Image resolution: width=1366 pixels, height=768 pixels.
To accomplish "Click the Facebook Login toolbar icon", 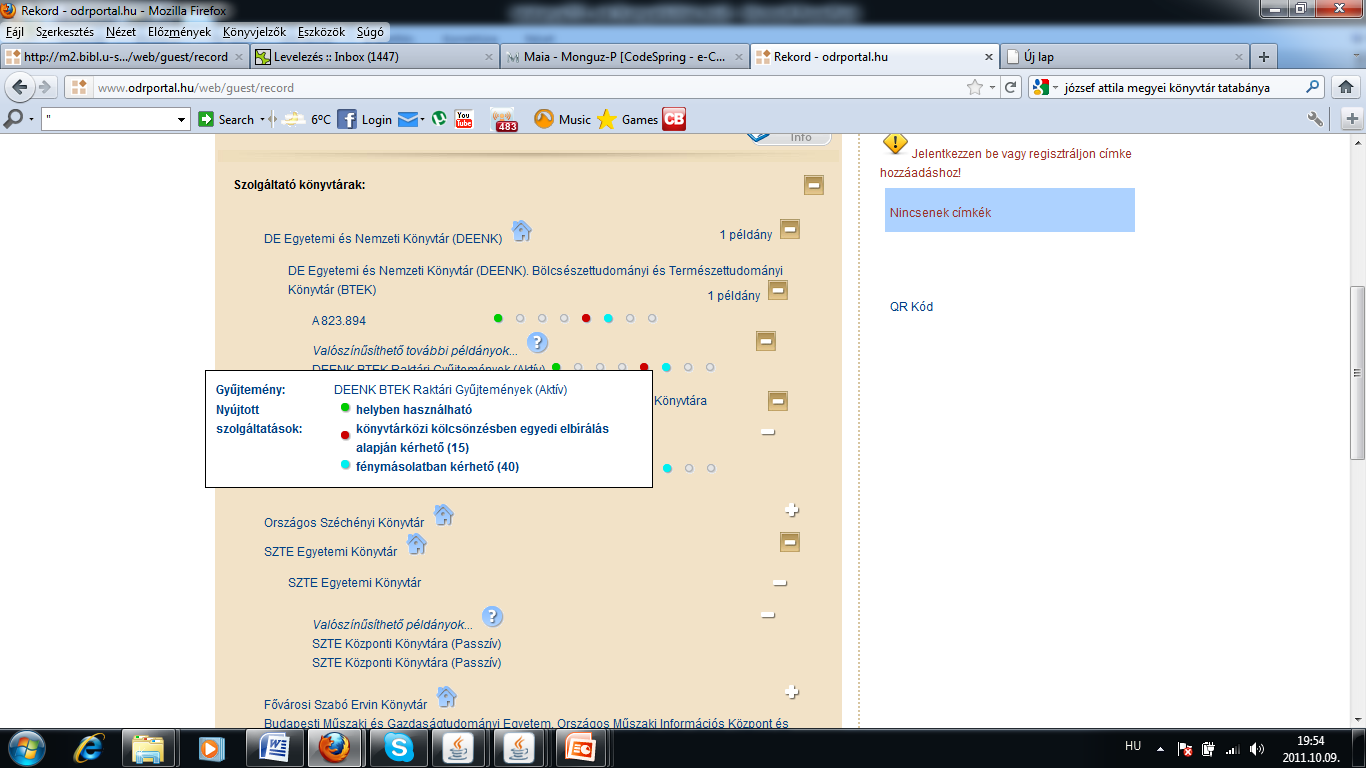I will coord(364,119).
